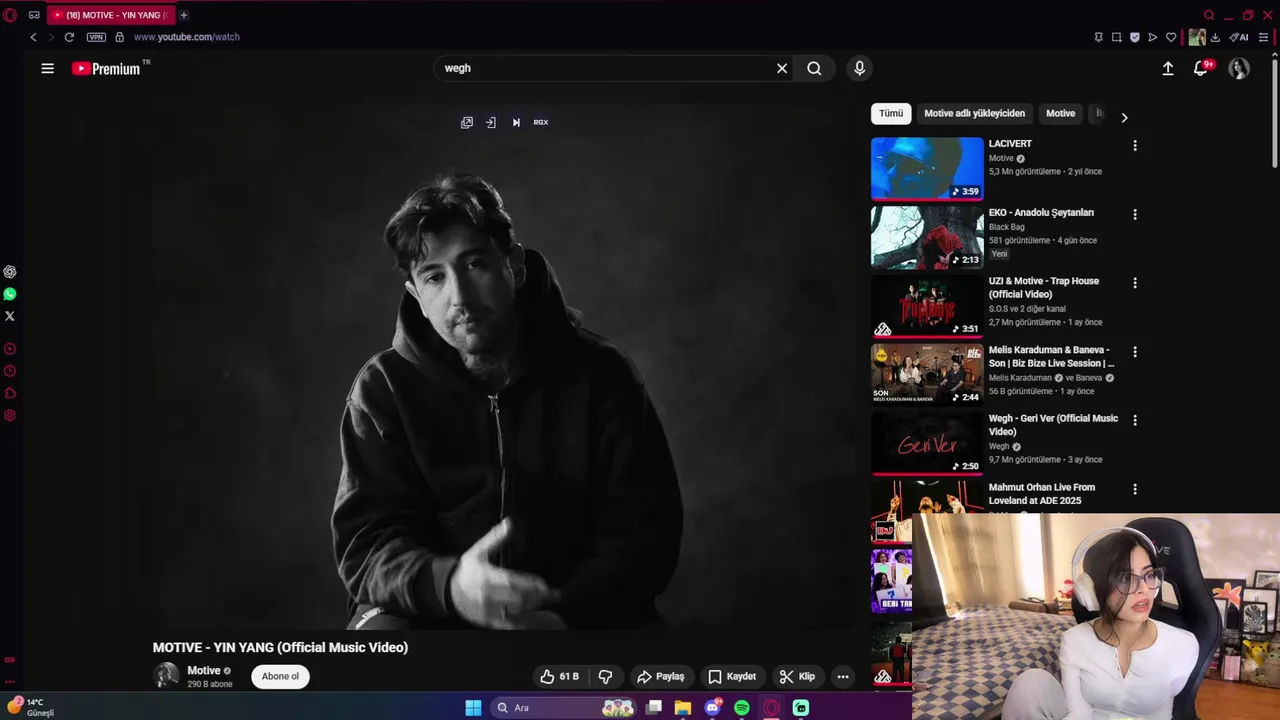Reload the current page
This screenshot has width=1280, height=720.
69,37
